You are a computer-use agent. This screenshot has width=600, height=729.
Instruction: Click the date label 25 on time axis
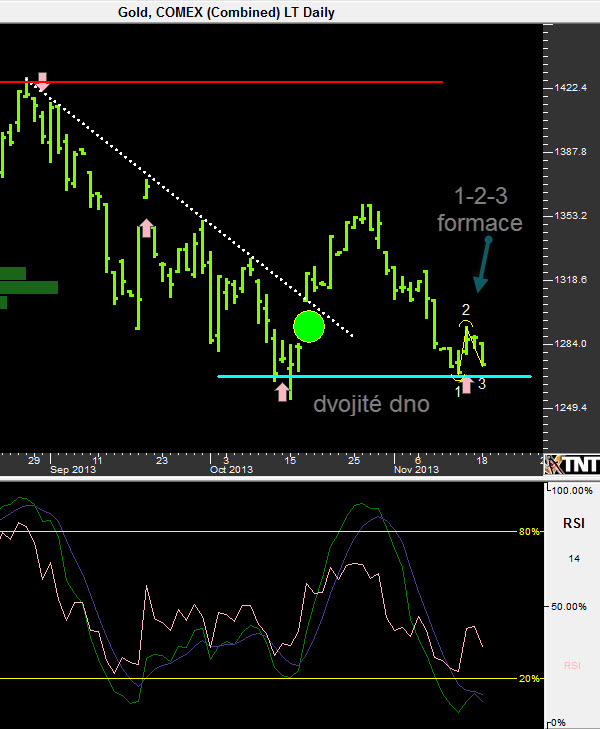(x=354, y=460)
